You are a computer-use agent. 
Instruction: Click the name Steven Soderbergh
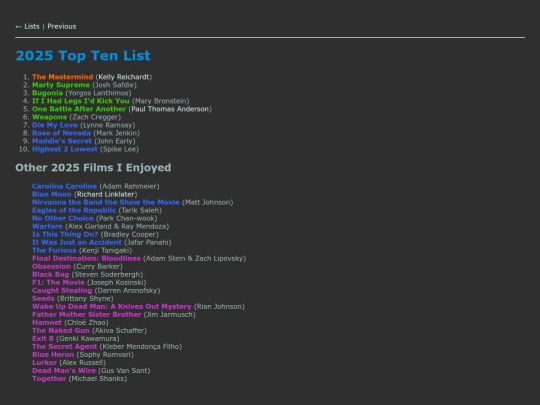click(x=107, y=274)
